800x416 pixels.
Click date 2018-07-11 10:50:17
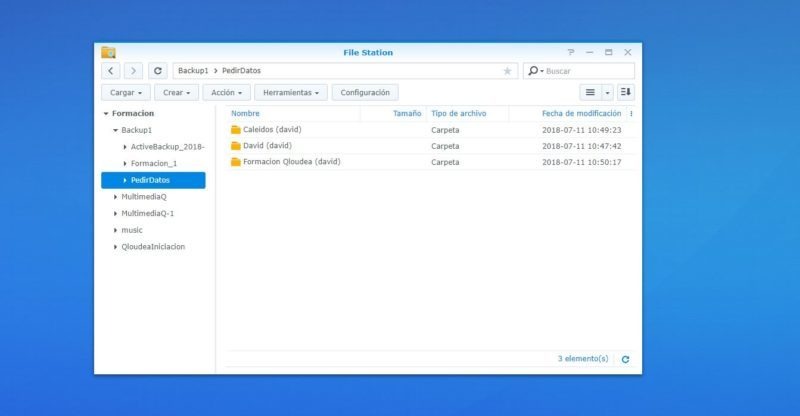pos(581,162)
